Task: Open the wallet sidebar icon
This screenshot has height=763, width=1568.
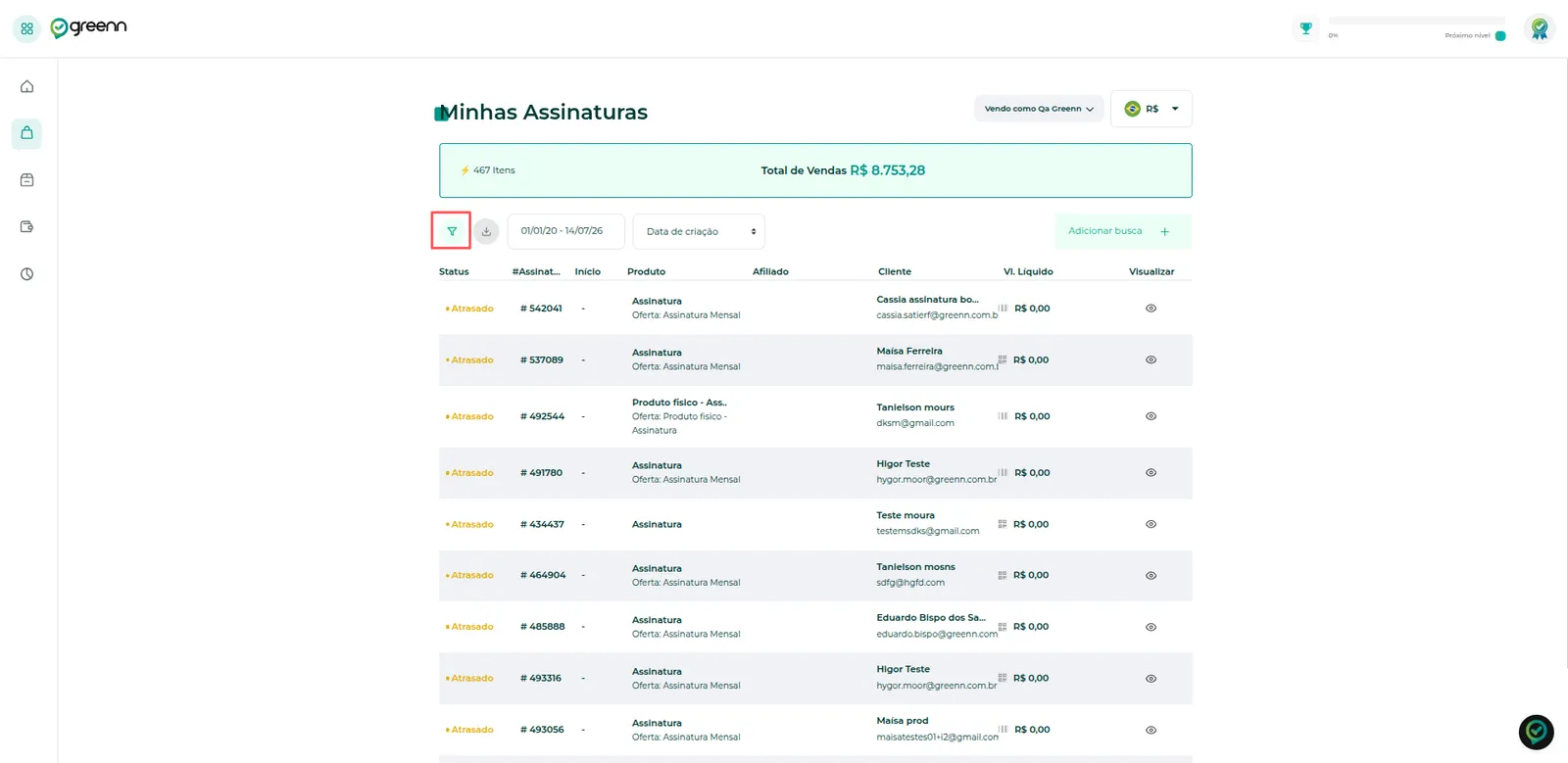Action: (x=26, y=227)
